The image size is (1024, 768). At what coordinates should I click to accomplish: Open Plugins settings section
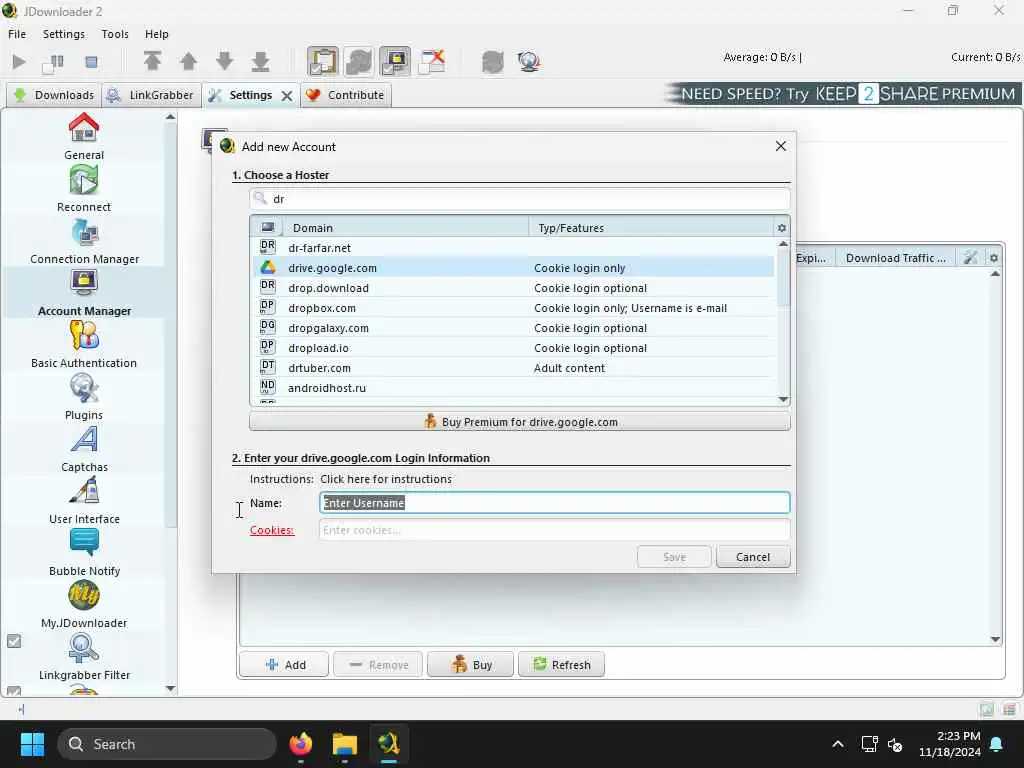click(x=84, y=396)
